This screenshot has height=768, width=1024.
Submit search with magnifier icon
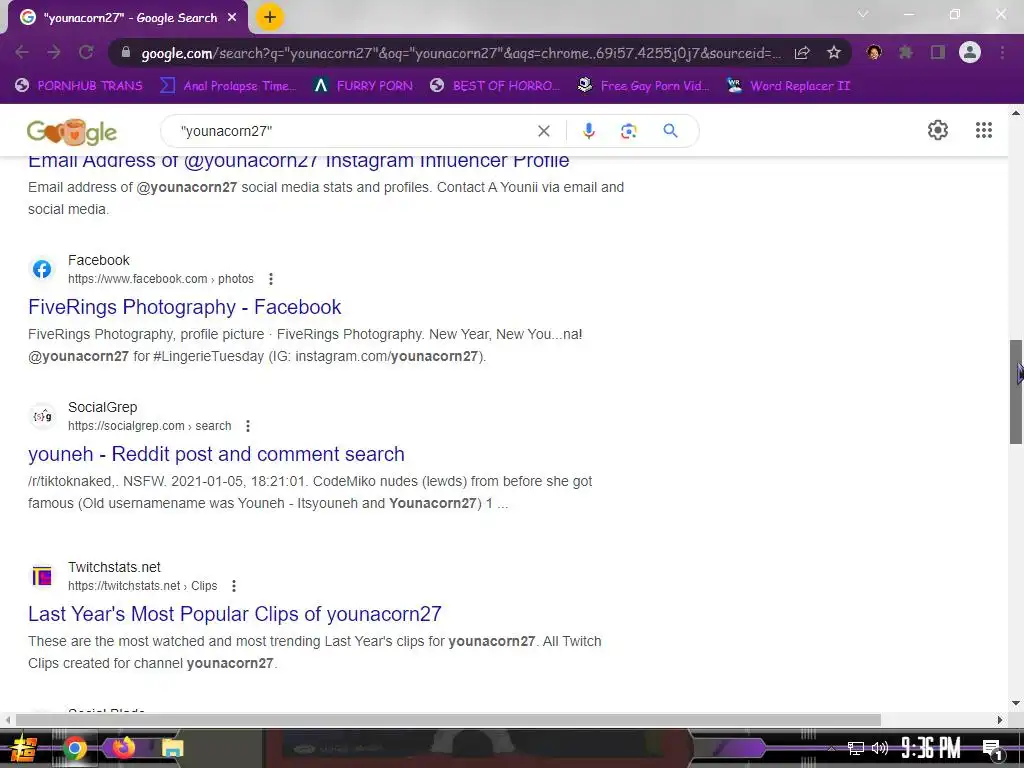pyautogui.click(x=670, y=131)
